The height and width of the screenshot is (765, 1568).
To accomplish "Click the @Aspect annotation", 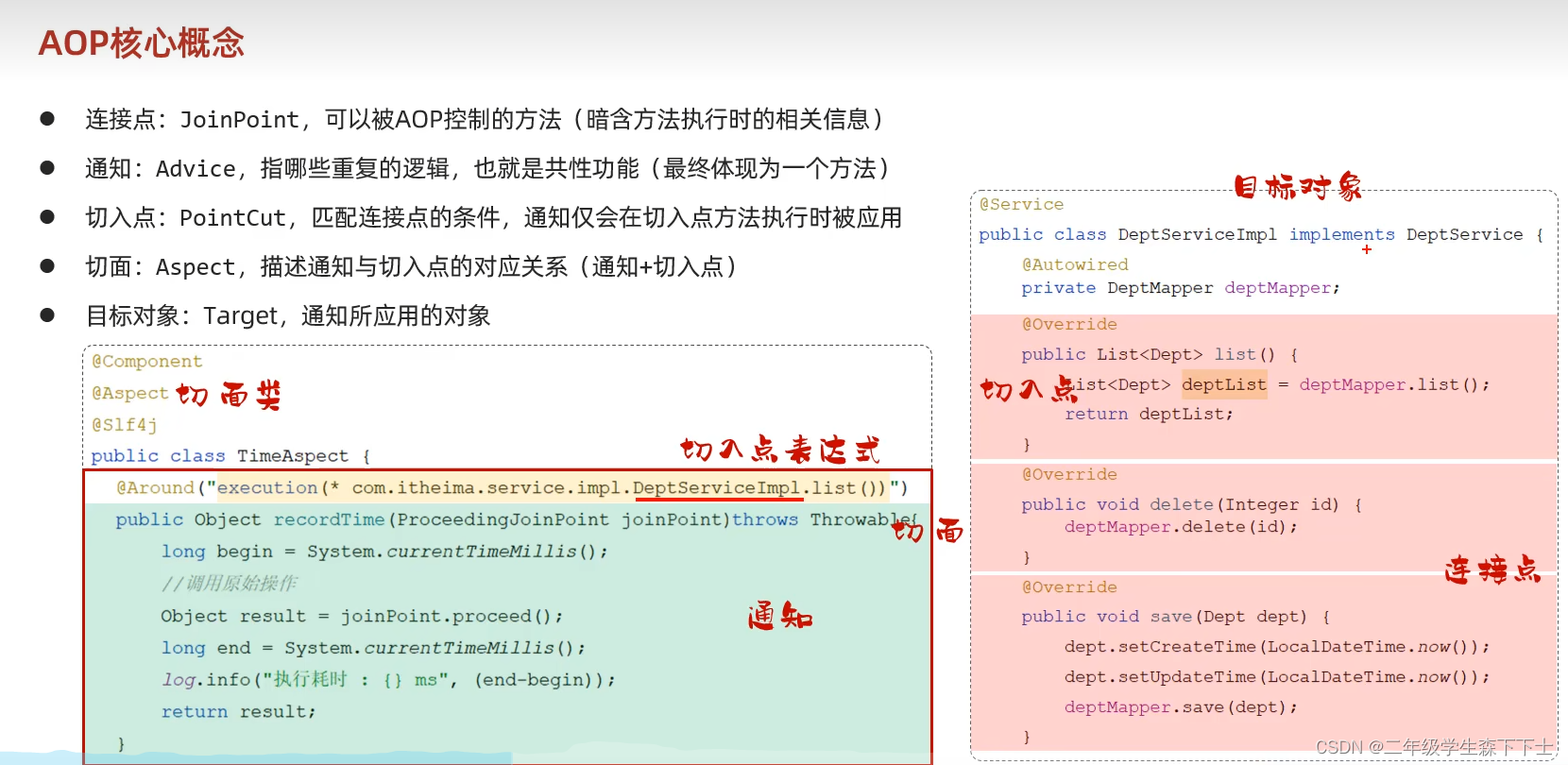I will (130, 394).
